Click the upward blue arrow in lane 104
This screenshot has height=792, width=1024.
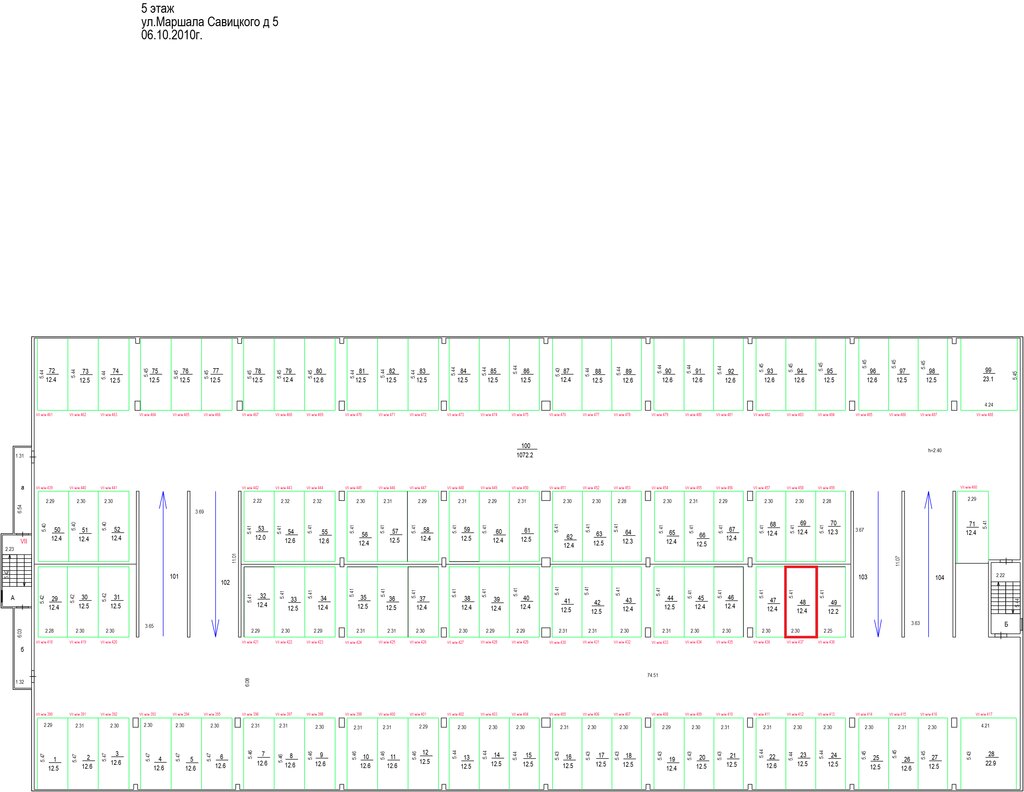click(x=929, y=564)
